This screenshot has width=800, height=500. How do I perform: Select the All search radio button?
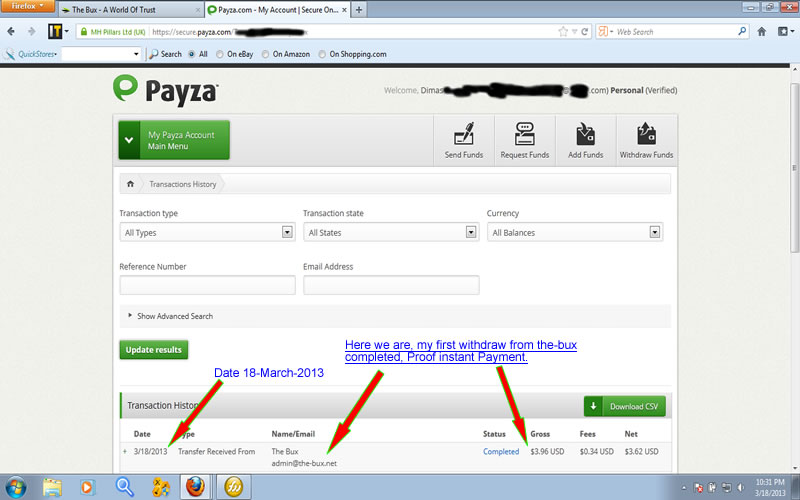[x=191, y=54]
